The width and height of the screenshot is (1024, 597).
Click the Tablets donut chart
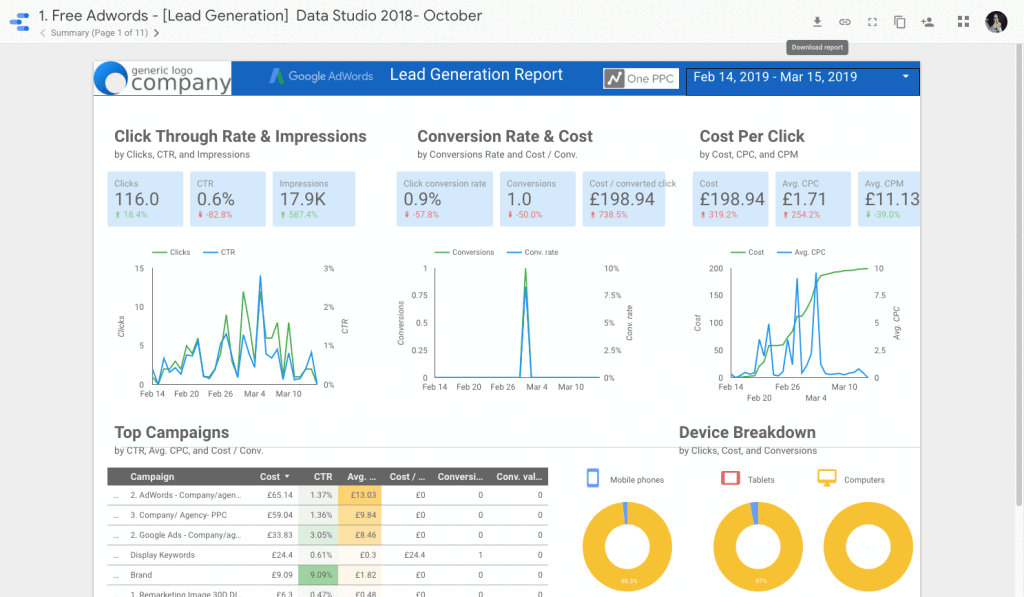(758, 546)
